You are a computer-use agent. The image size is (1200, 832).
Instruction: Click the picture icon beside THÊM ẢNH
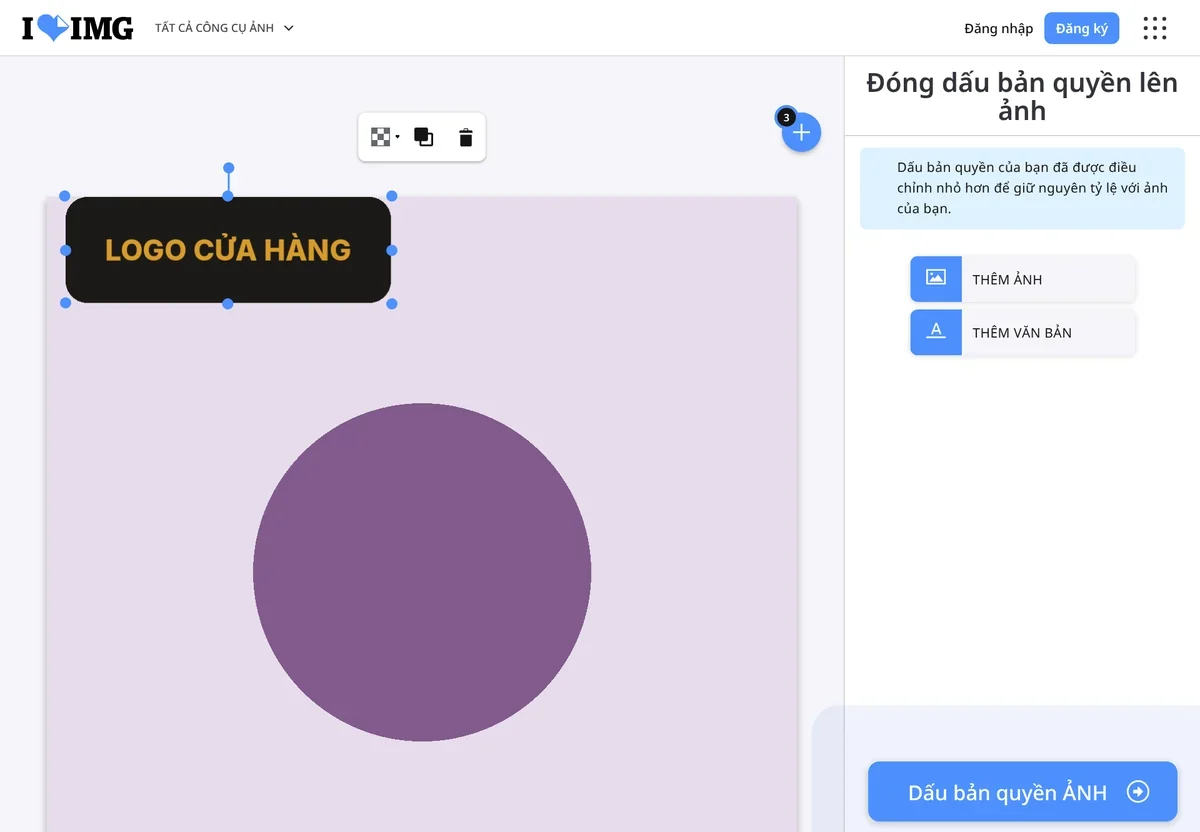pos(936,278)
